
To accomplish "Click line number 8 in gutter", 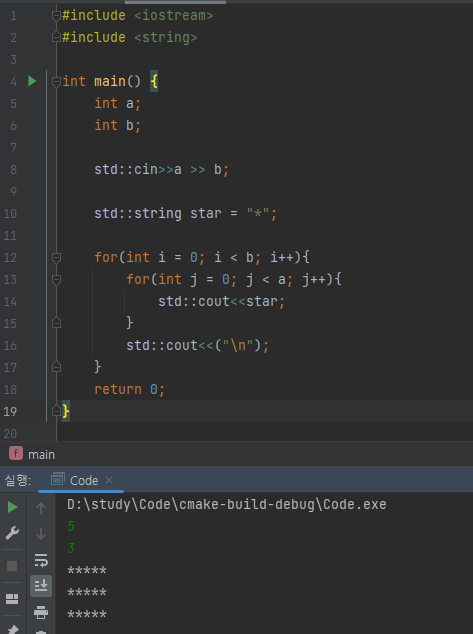I will coord(13,169).
